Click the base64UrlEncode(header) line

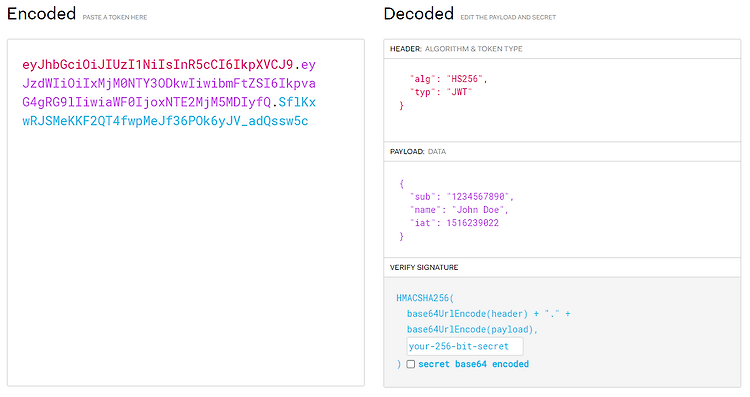[488, 314]
